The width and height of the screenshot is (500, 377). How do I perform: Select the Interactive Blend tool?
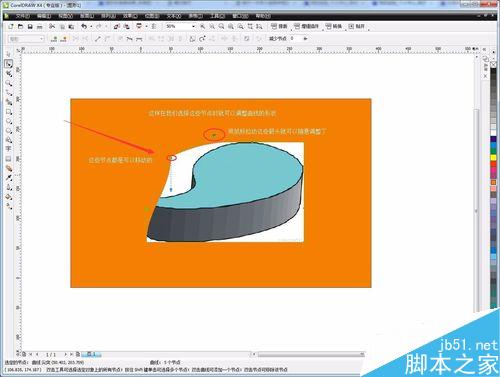(x=9, y=168)
